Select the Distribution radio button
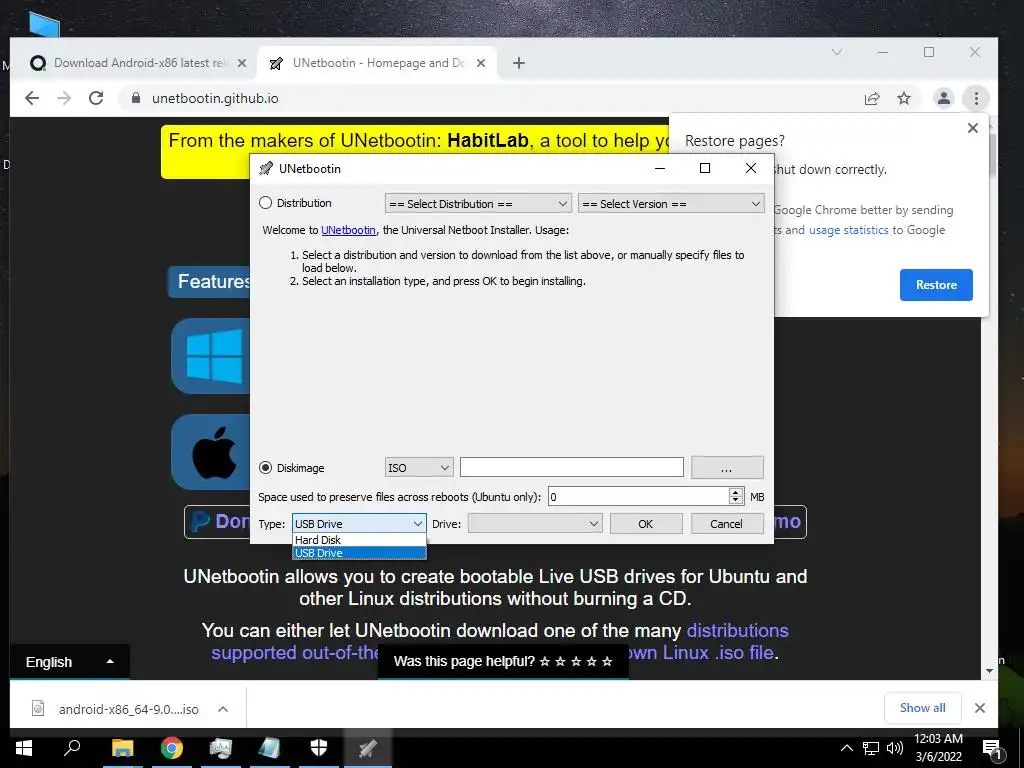The height and width of the screenshot is (768, 1024). click(265, 203)
